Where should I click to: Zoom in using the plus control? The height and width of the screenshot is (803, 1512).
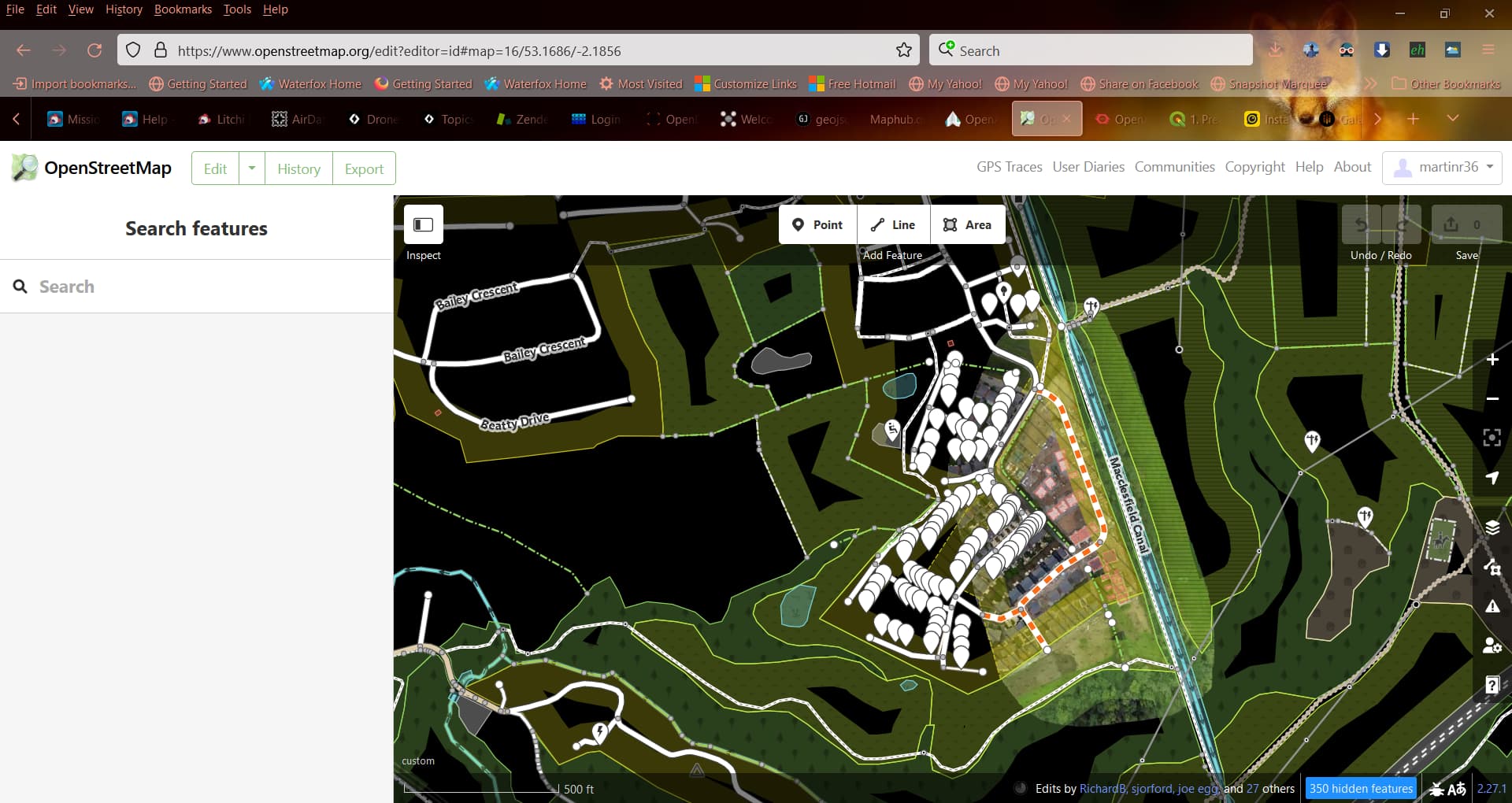[x=1492, y=360]
